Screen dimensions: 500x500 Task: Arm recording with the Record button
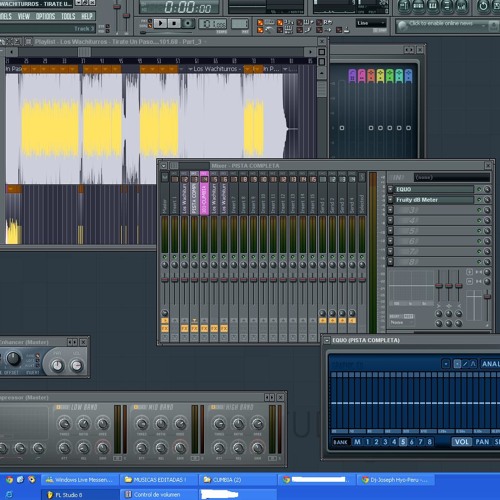tap(188, 23)
